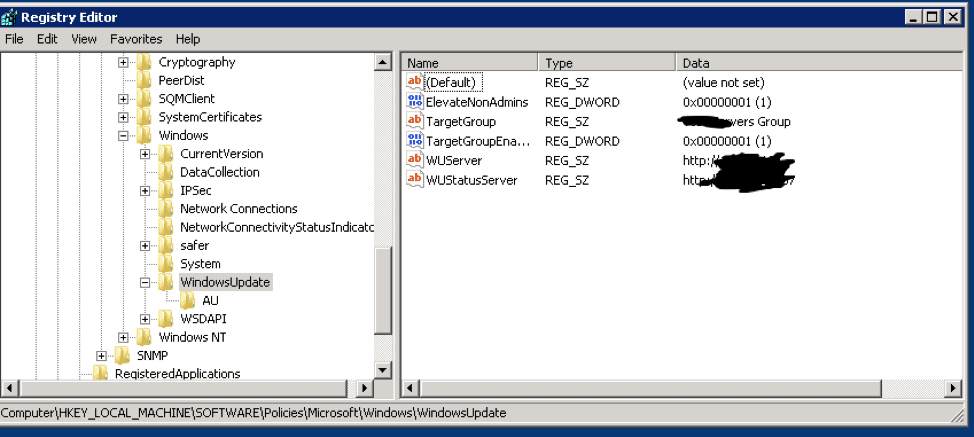974x437 pixels.
Task: Click the WUServer string value icon
Action: [415, 160]
